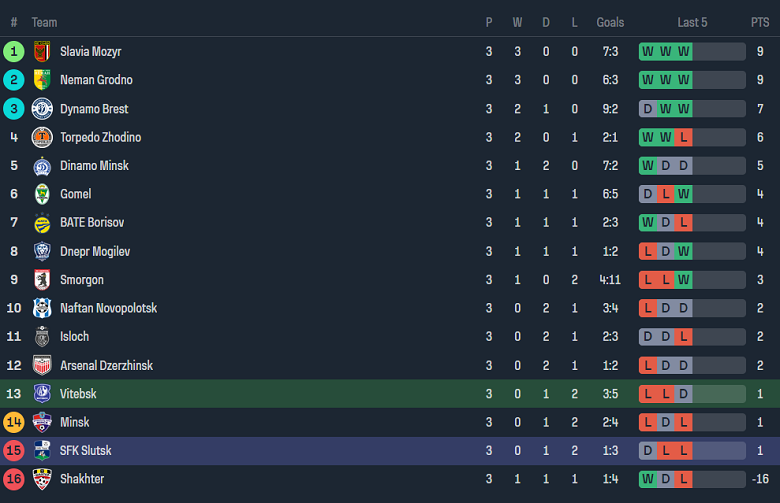Click Naftan Novopolotsk's first loss form box

pos(648,308)
